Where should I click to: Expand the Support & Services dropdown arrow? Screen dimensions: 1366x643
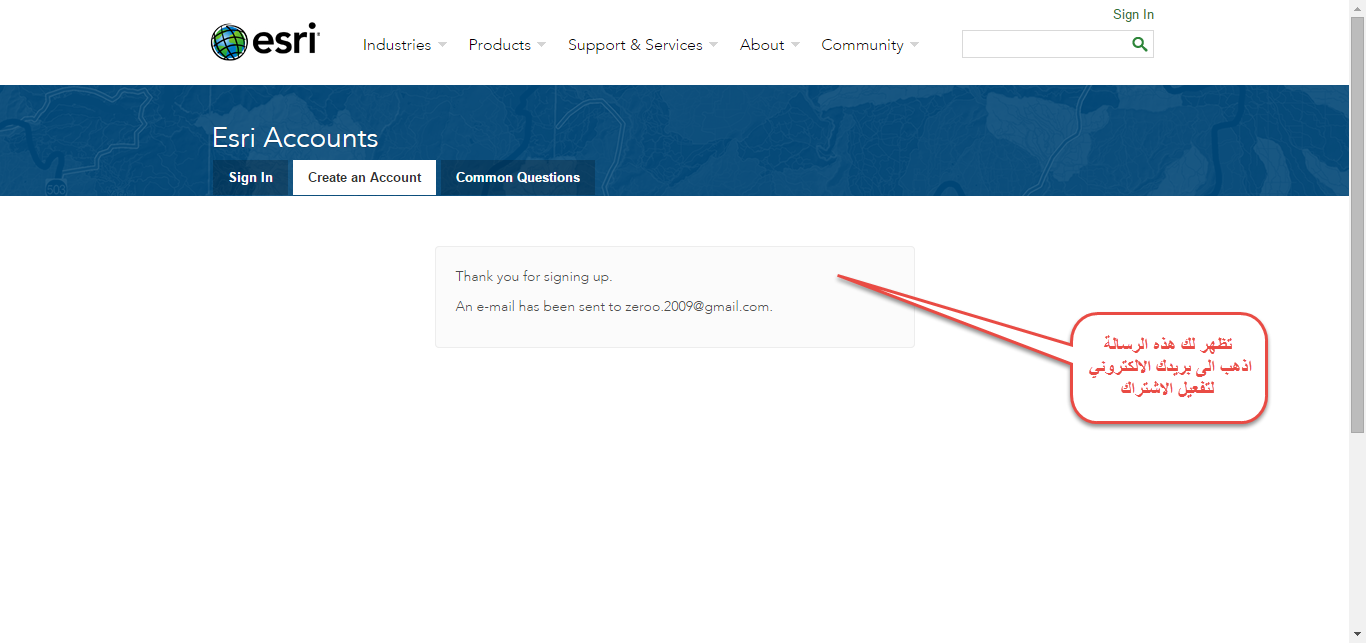(713, 45)
